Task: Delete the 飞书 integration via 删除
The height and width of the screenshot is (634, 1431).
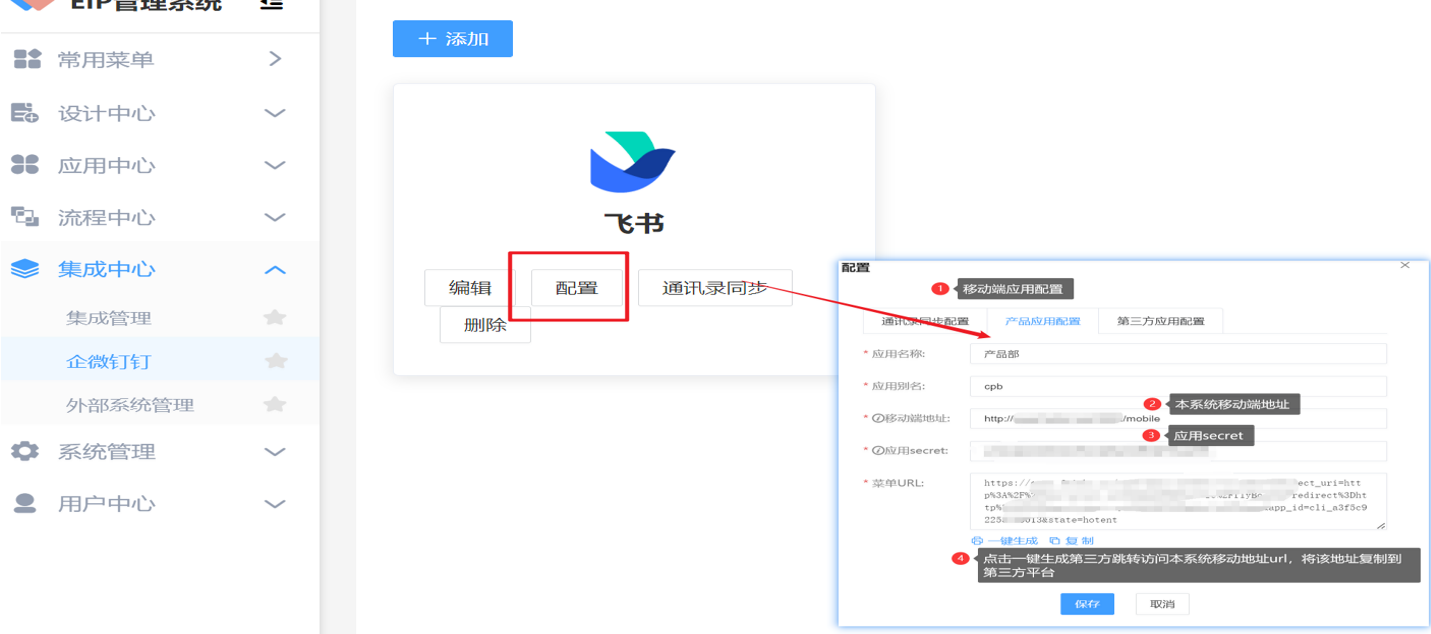Action: (x=485, y=325)
